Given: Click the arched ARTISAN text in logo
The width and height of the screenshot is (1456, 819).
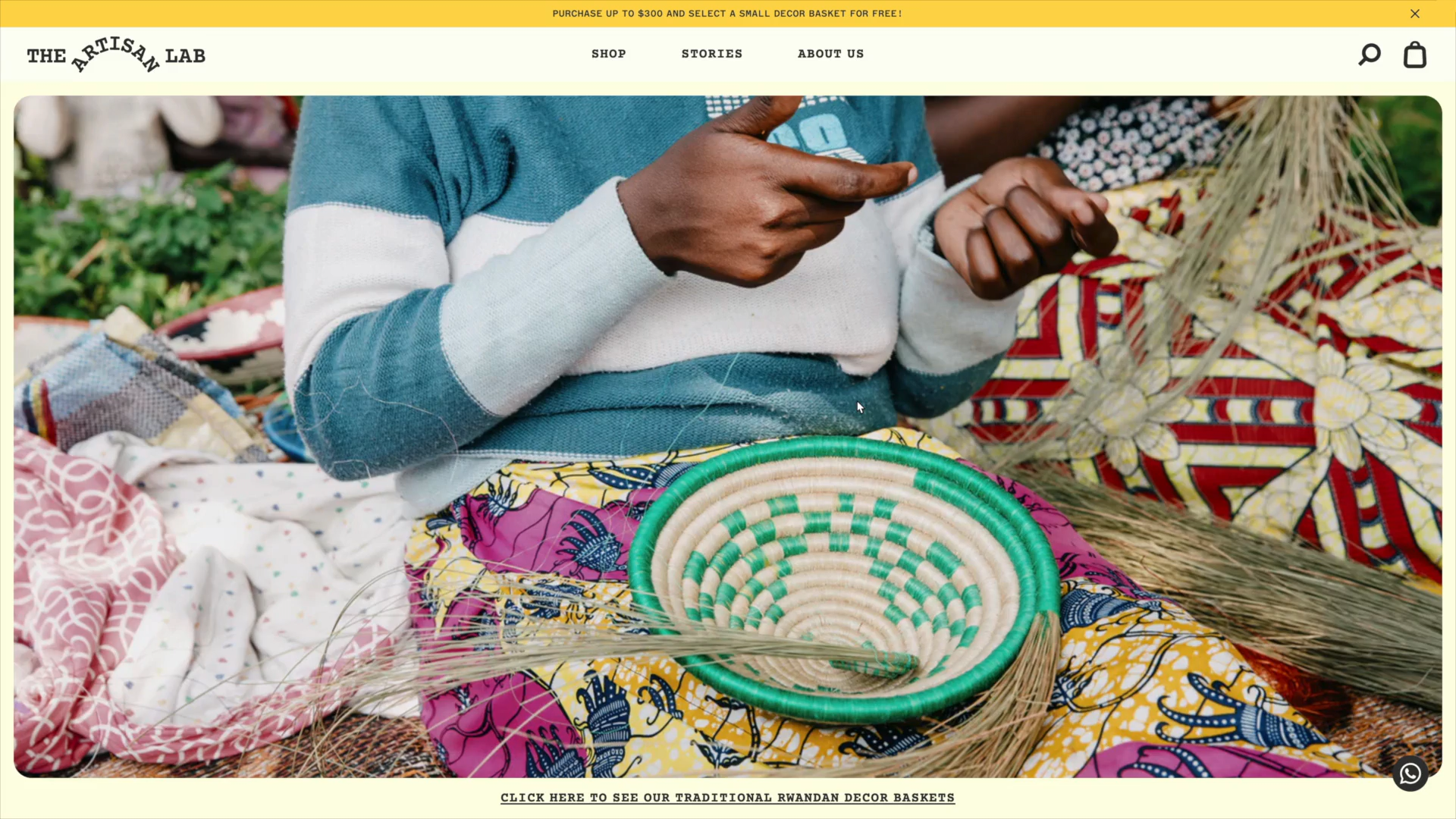Looking at the screenshot, I should pyautogui.click(x=115, y=54).
